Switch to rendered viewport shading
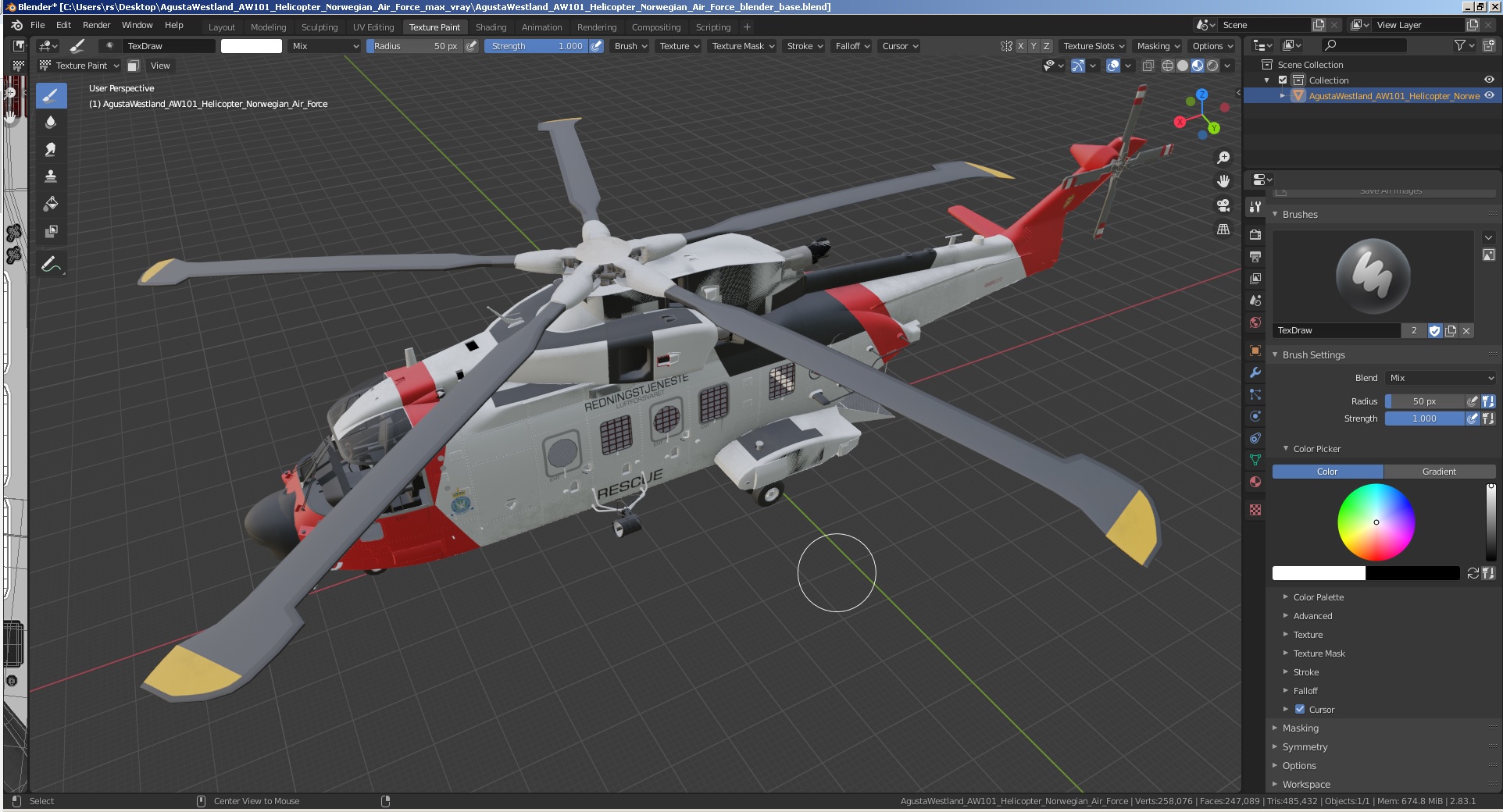The width and height of the screenshot is (1503, 812). click(1212, 66)
